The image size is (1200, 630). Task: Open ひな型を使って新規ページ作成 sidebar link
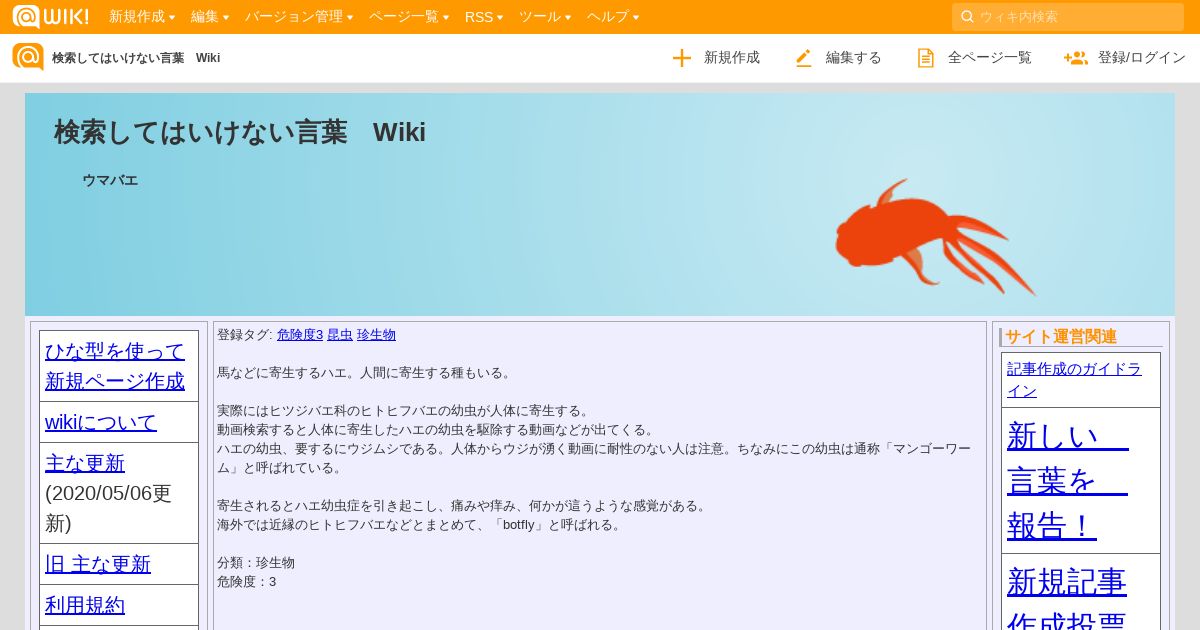click(x=115, y=366)
